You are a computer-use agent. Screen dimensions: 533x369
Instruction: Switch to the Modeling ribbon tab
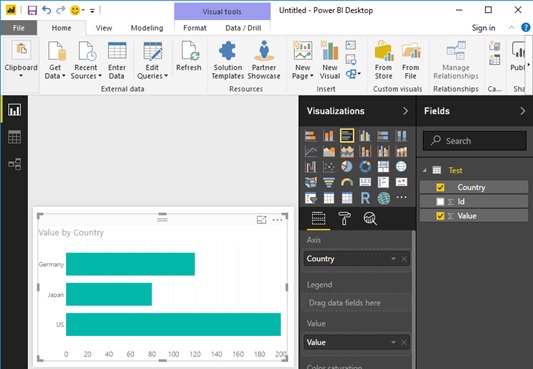pyautogui.click(x=147, y=28)
